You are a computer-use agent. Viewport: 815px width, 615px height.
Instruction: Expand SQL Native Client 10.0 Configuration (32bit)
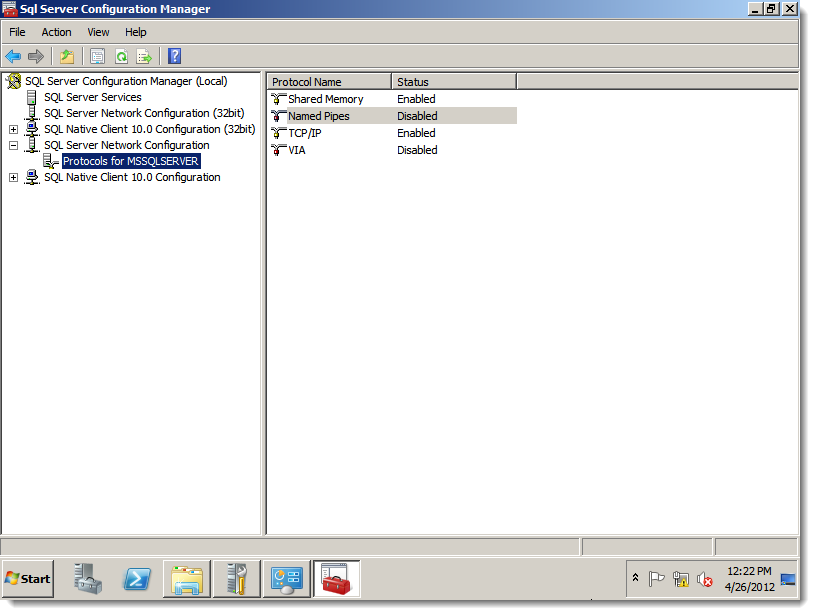(x=13, y=129)
